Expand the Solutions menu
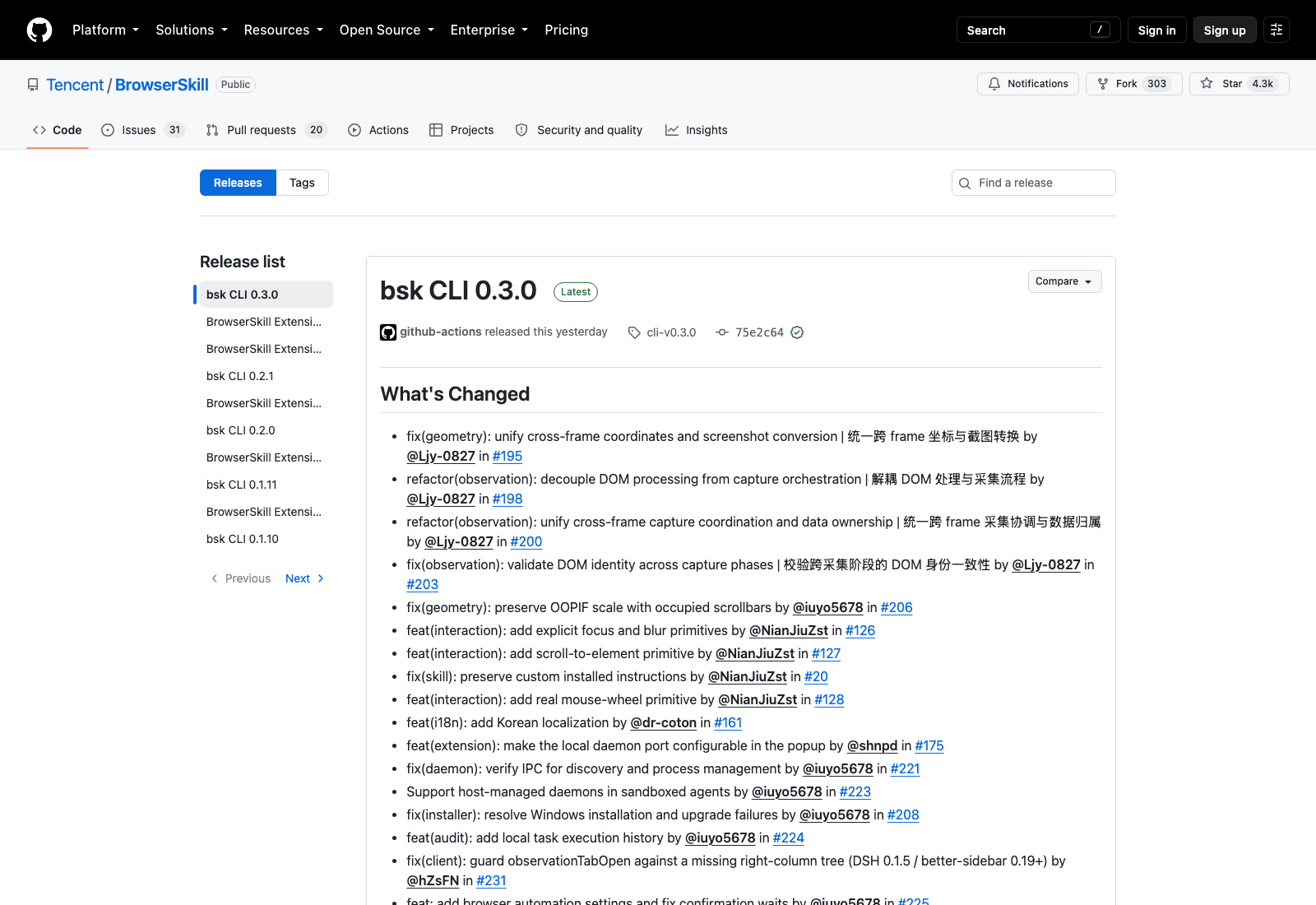This screenshot has width=1316, height=905. click(x=192, y=30)
